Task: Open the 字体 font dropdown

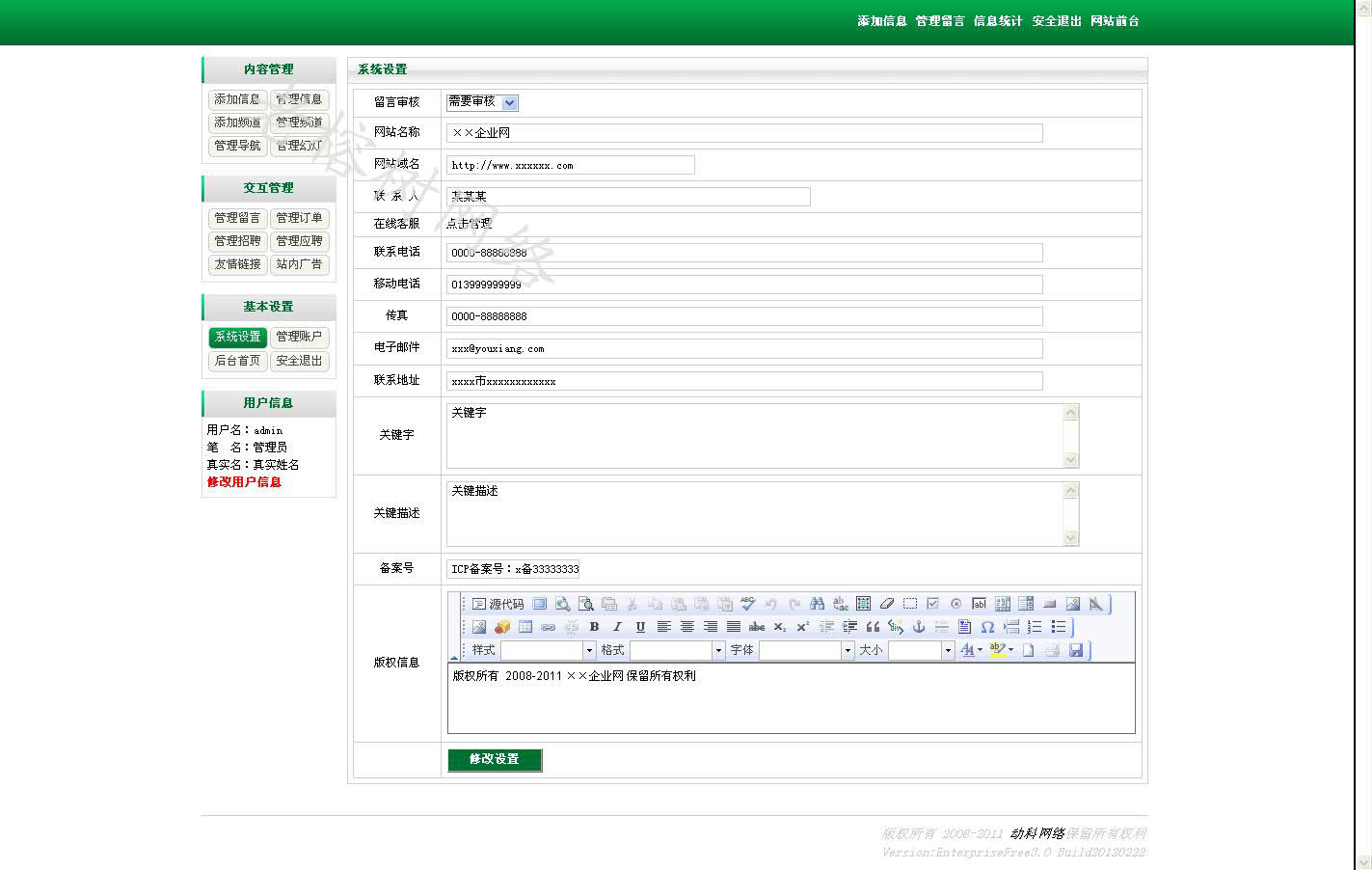Action: point(806,650)
